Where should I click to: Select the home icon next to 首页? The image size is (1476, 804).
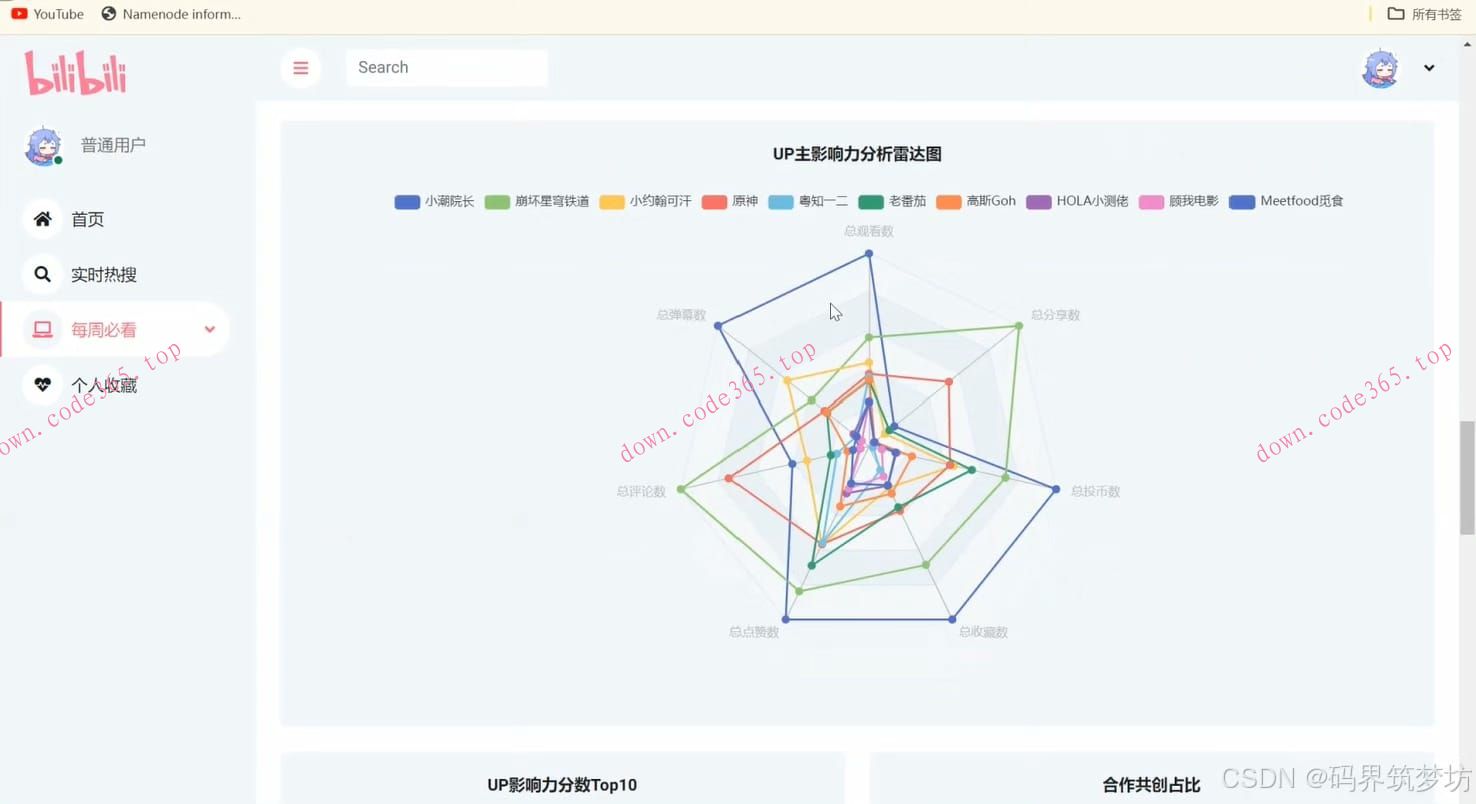click(42, 218)
